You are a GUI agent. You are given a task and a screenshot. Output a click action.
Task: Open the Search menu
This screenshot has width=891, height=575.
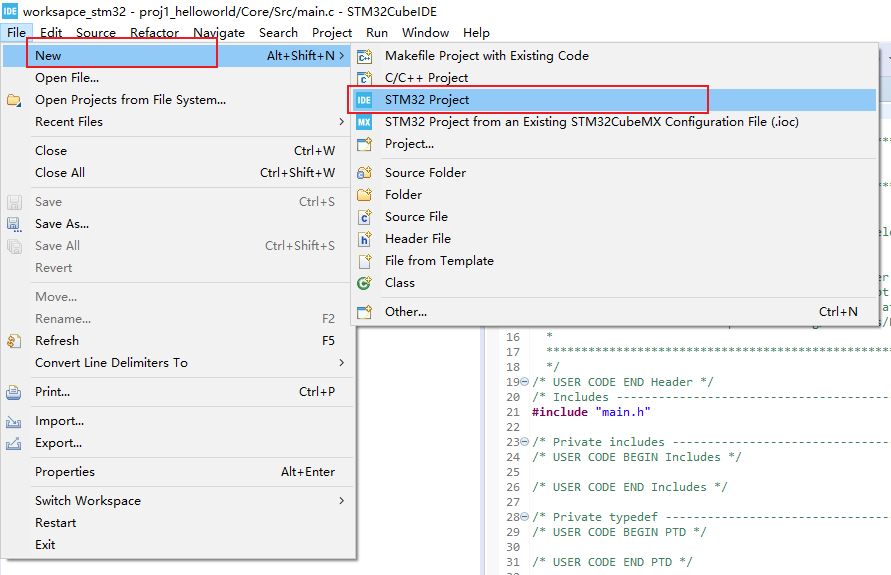(x=278, y=33)
